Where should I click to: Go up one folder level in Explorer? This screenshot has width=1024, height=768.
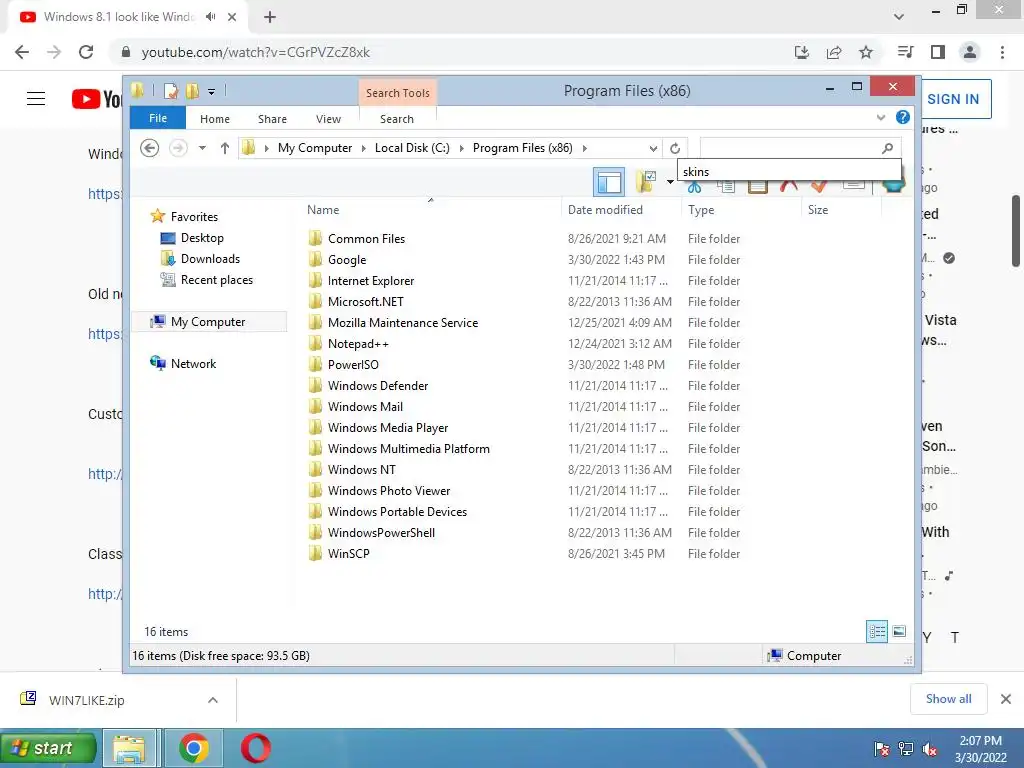point(225,148)
